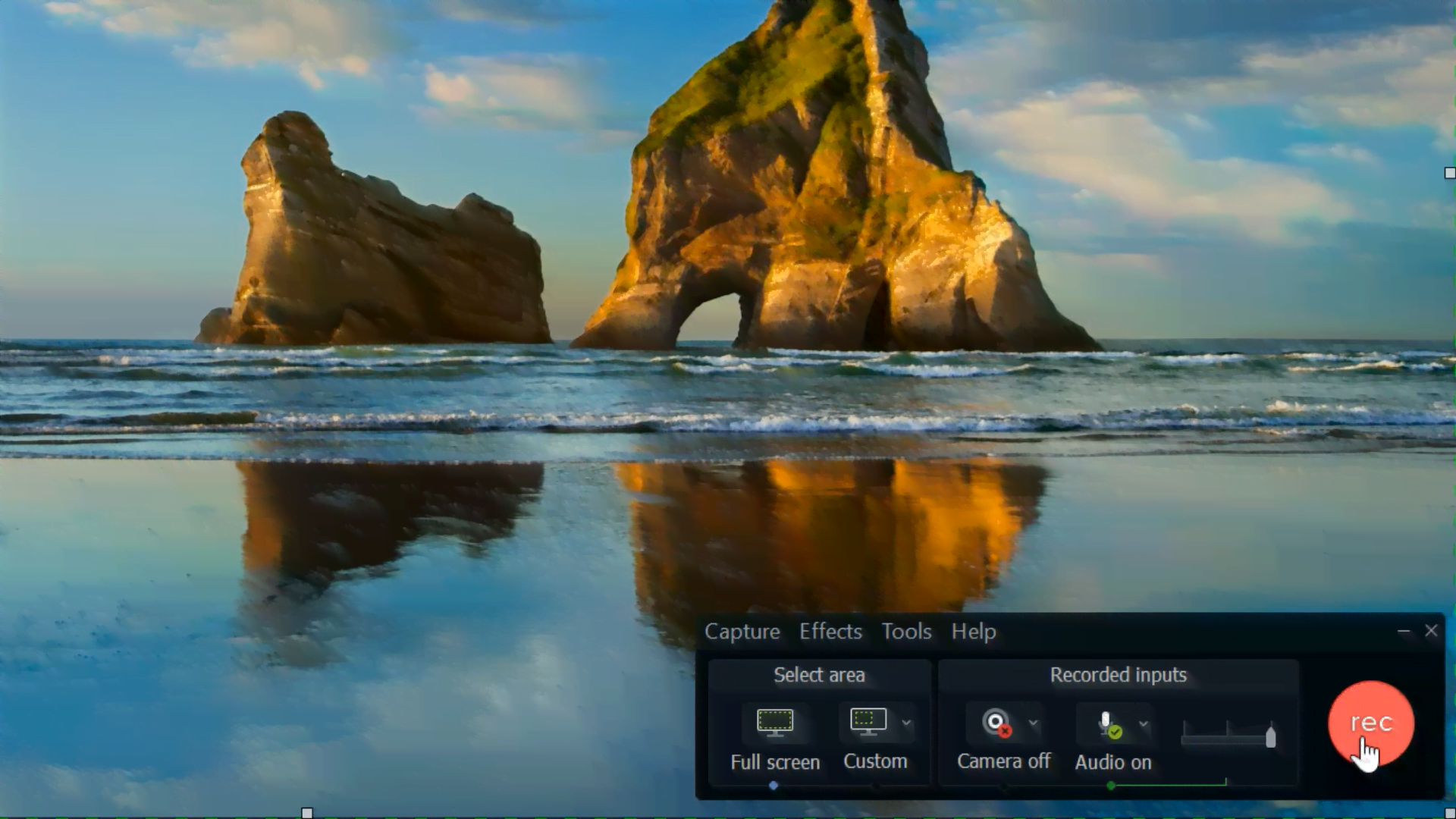Expand the Audio input source dropdown
Viewport: 1456px width, 819px height.
click(1144, 723)
